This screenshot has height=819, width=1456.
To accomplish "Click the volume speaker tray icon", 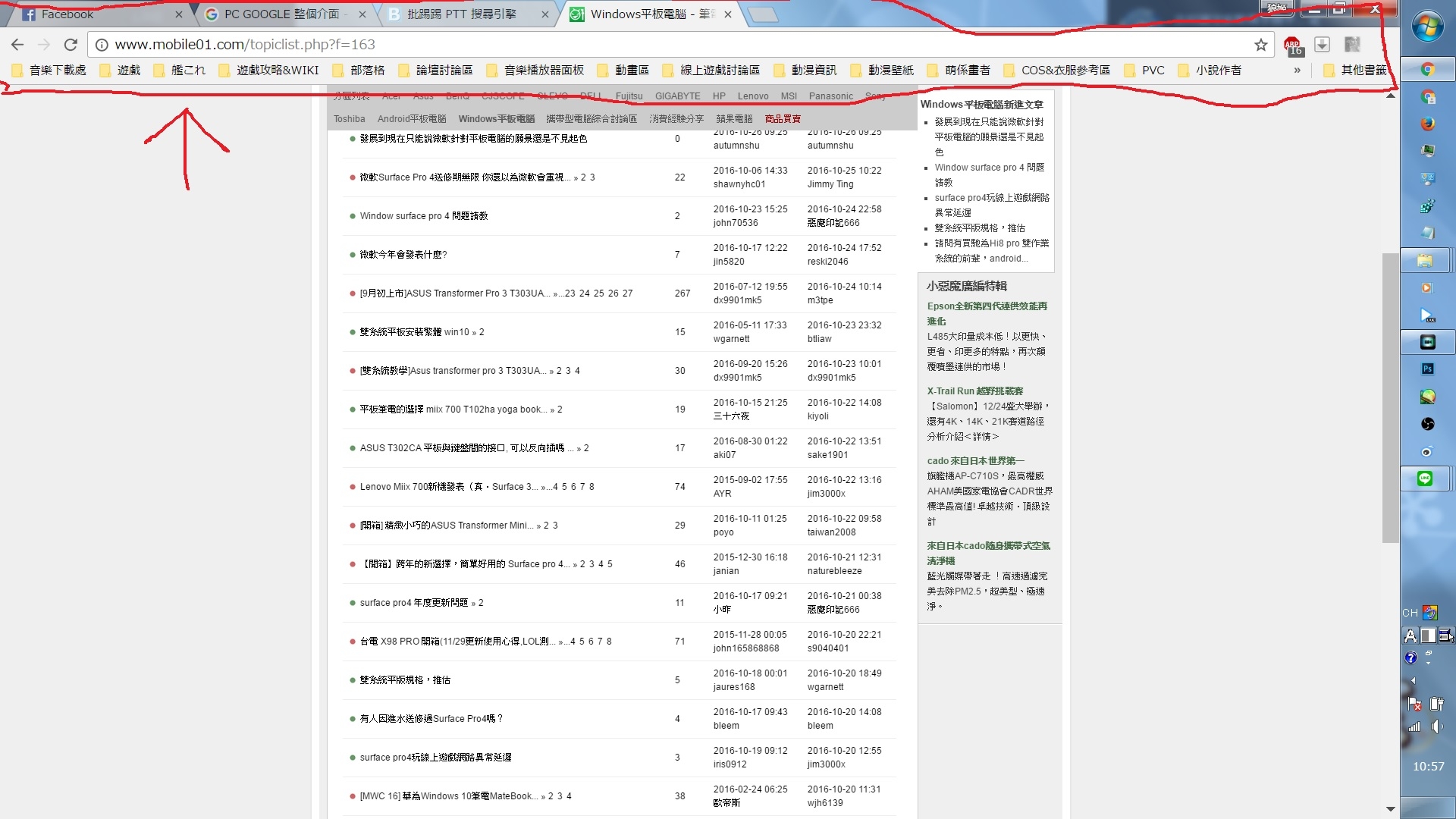I will point(1437,726).
